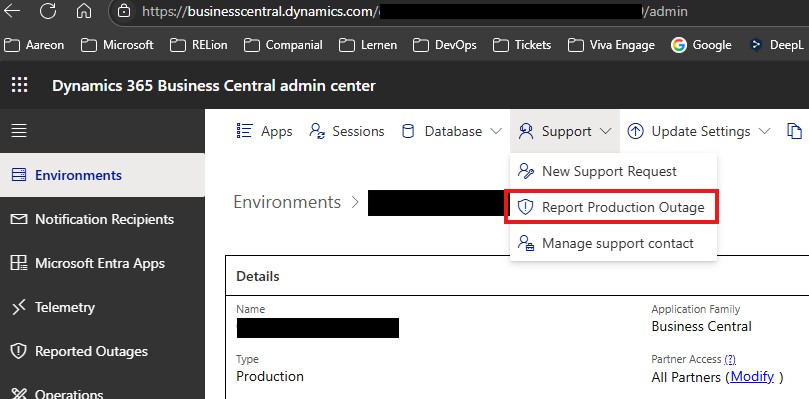This screenshot has width=809, height=399.
Task: Click the site lock icon in address bar
Action: pyautogui.click(x=124, y=11)
